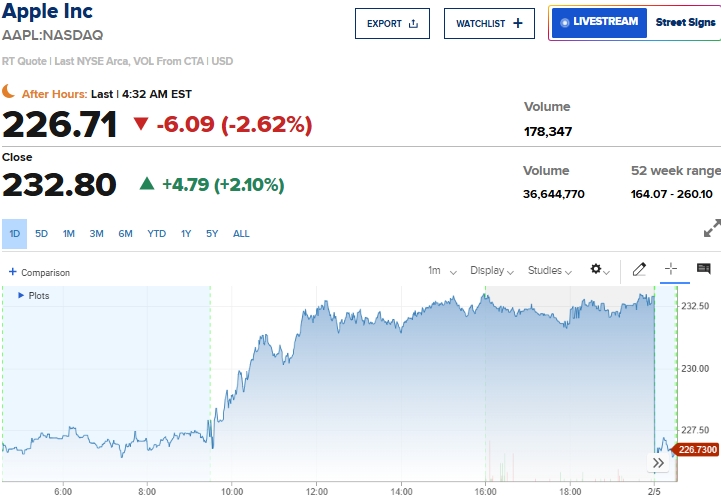Click the plus icon on Watchlist
This screenshot has width=721, height=499.
point(517,23)
